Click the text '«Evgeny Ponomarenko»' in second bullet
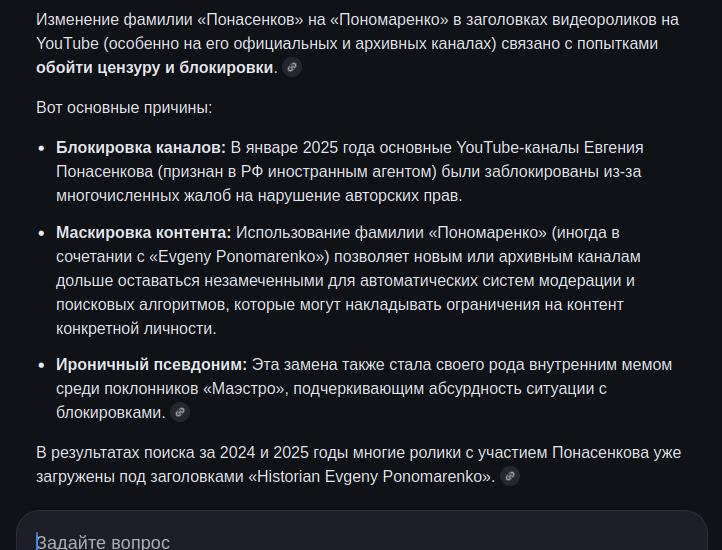722x550 pixels. point(239,257)
